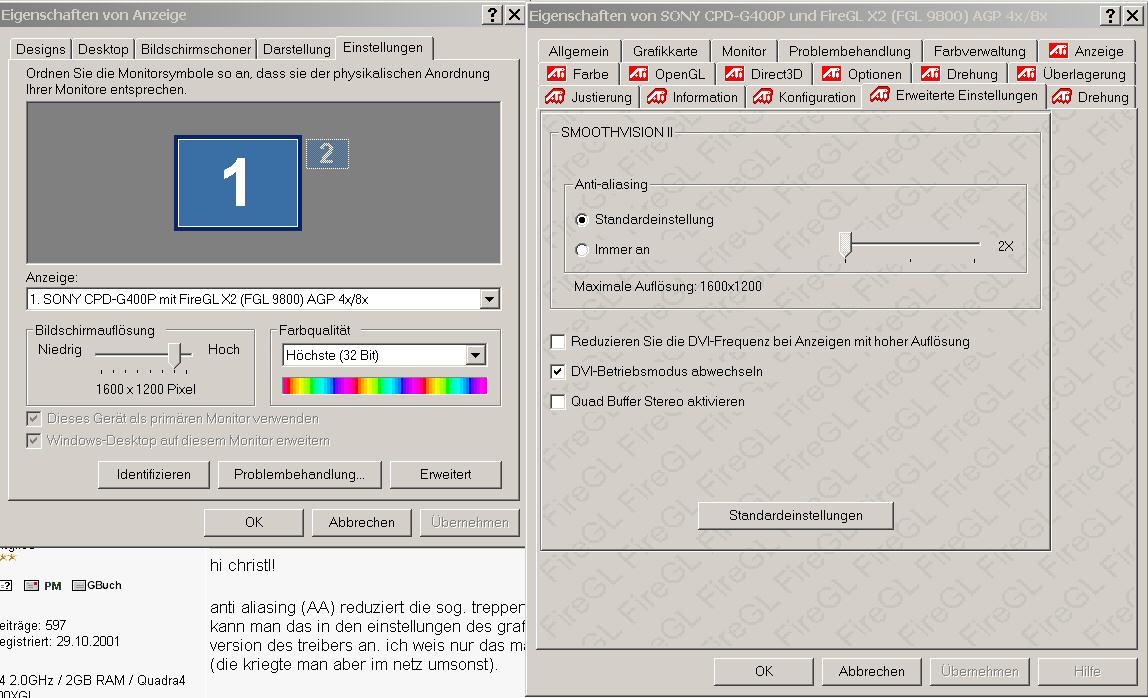Click the PM envelope icon in forum

tap(31, 585)
